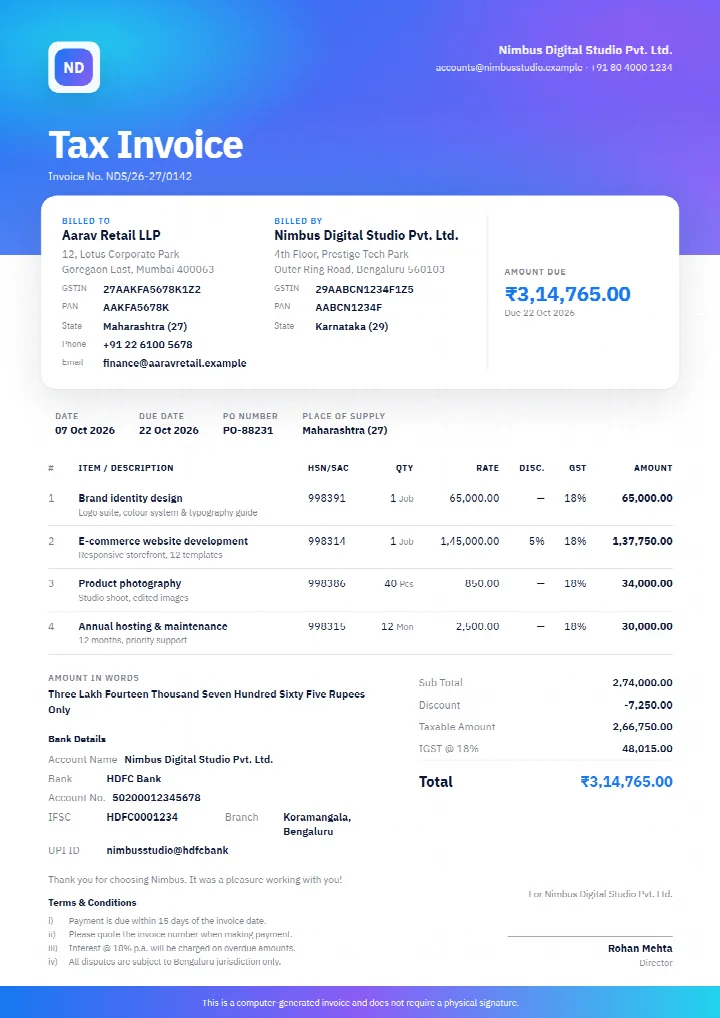Screen dimensions: 720x1018
Task: Click the Terms & Conditions heading
Action: [x=92, y=902]
